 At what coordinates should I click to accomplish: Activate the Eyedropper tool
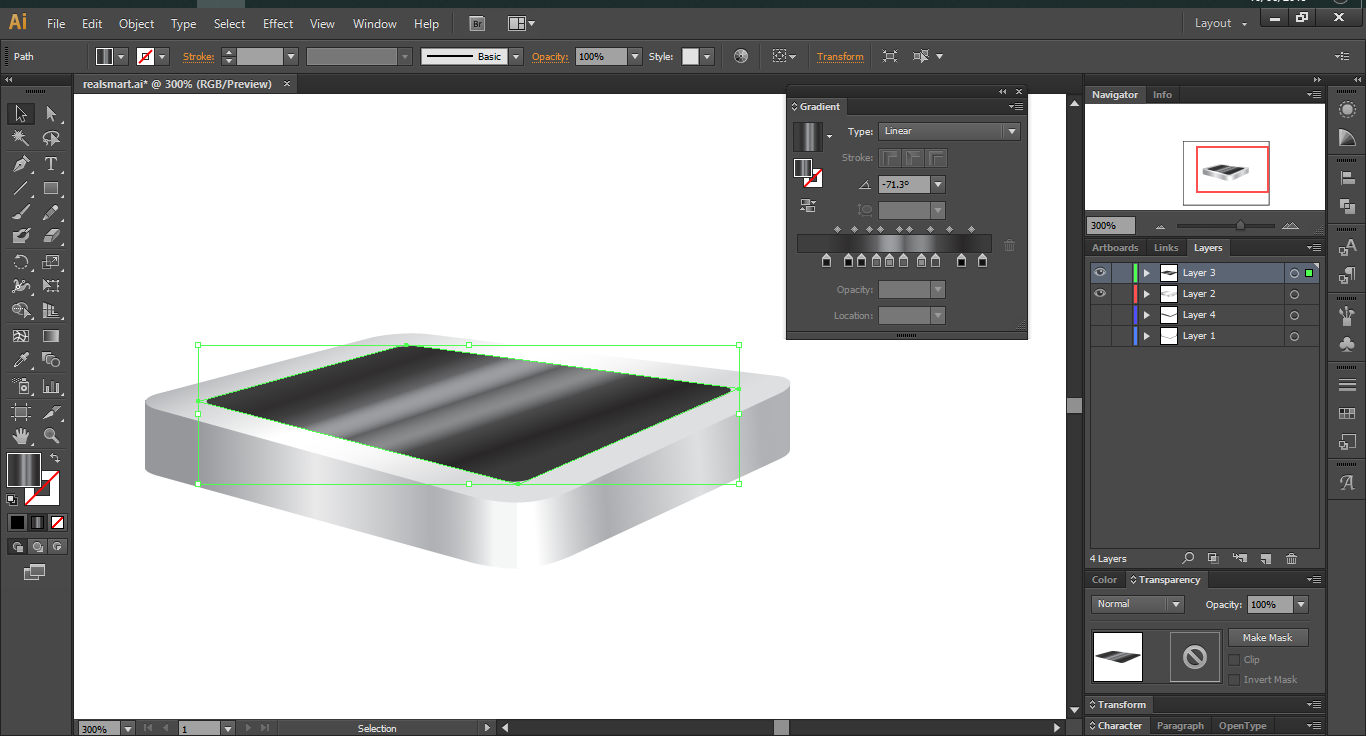click(20, 361)
